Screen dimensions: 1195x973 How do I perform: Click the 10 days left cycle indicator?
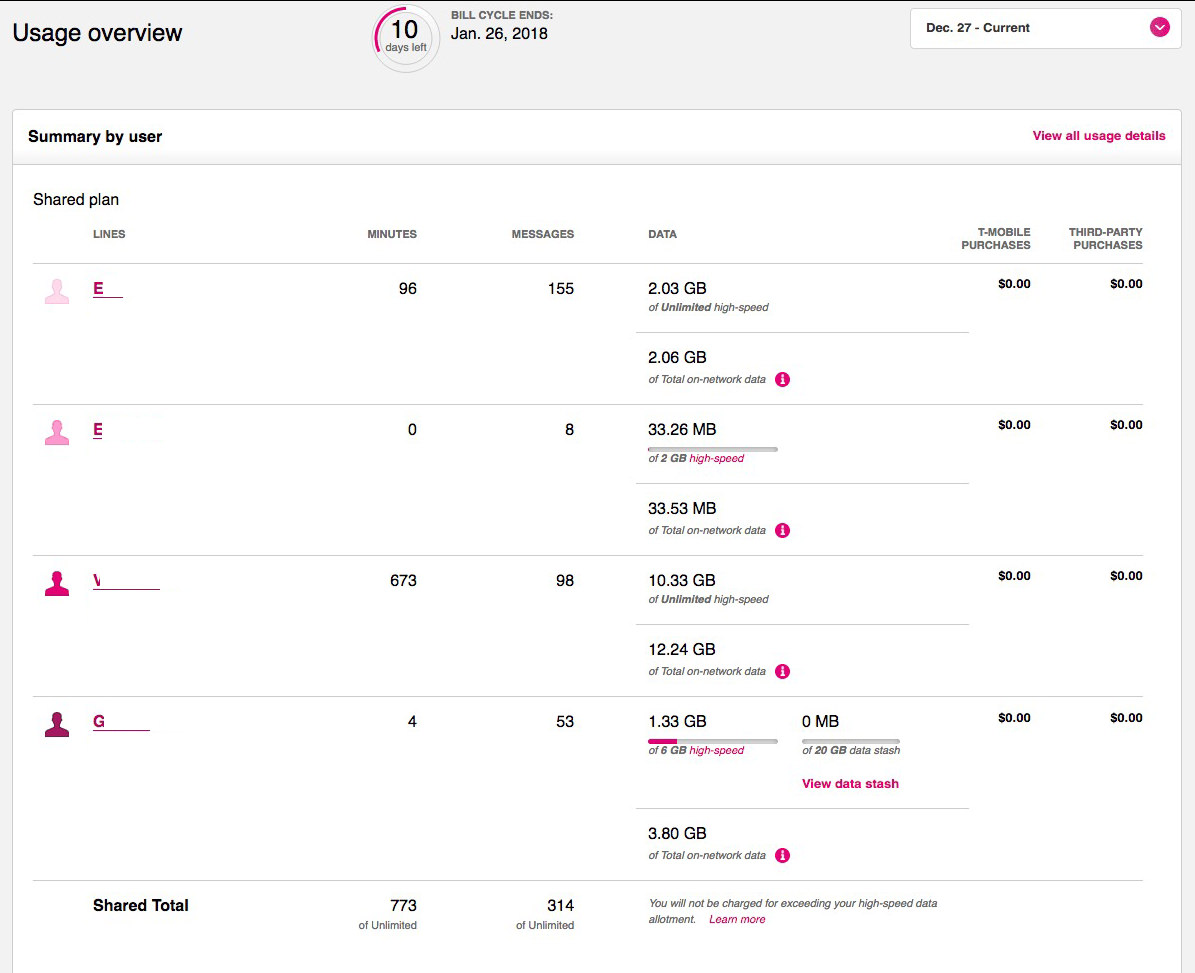click(x=405, y=38)
